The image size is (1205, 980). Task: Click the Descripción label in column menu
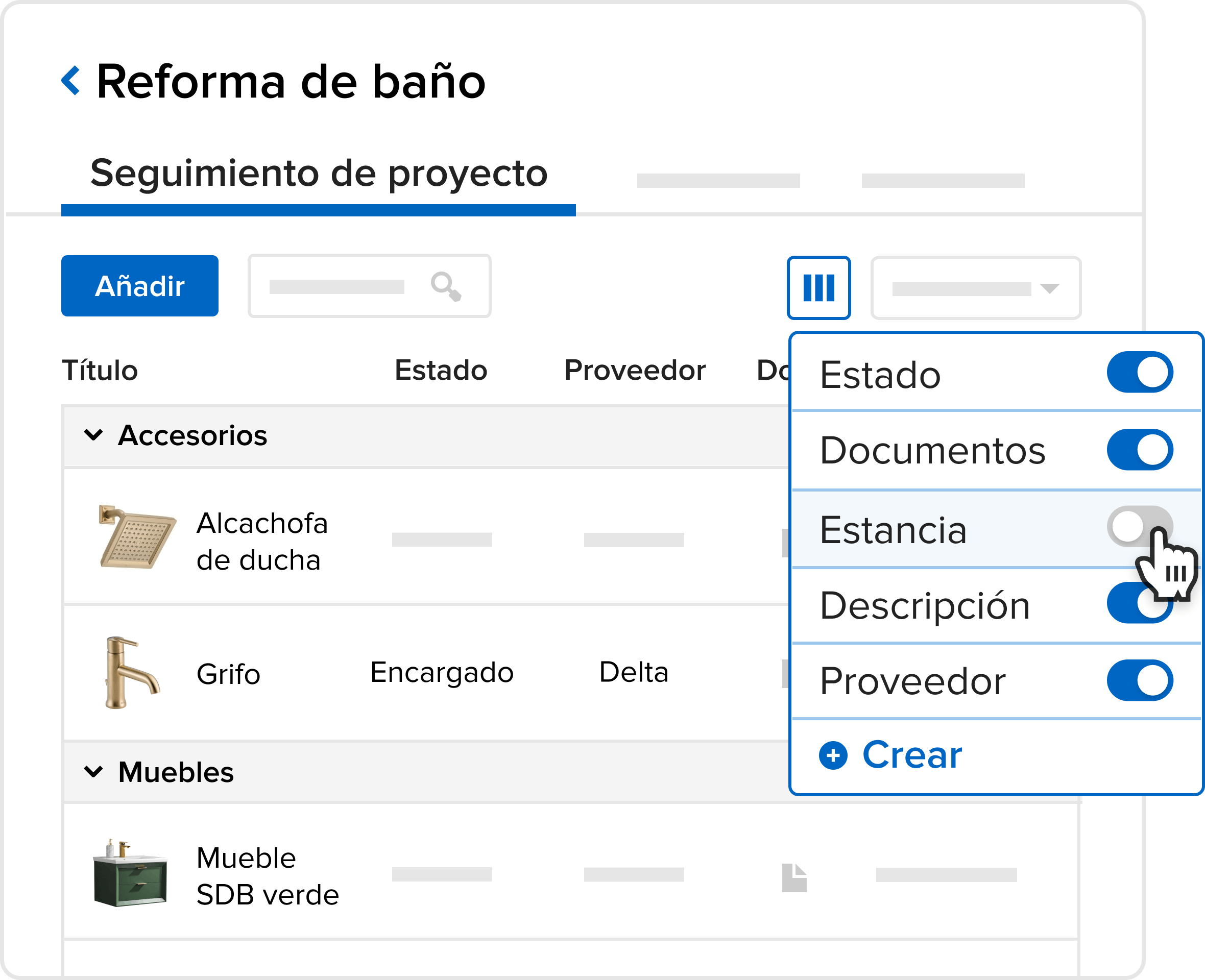(925, 606)
